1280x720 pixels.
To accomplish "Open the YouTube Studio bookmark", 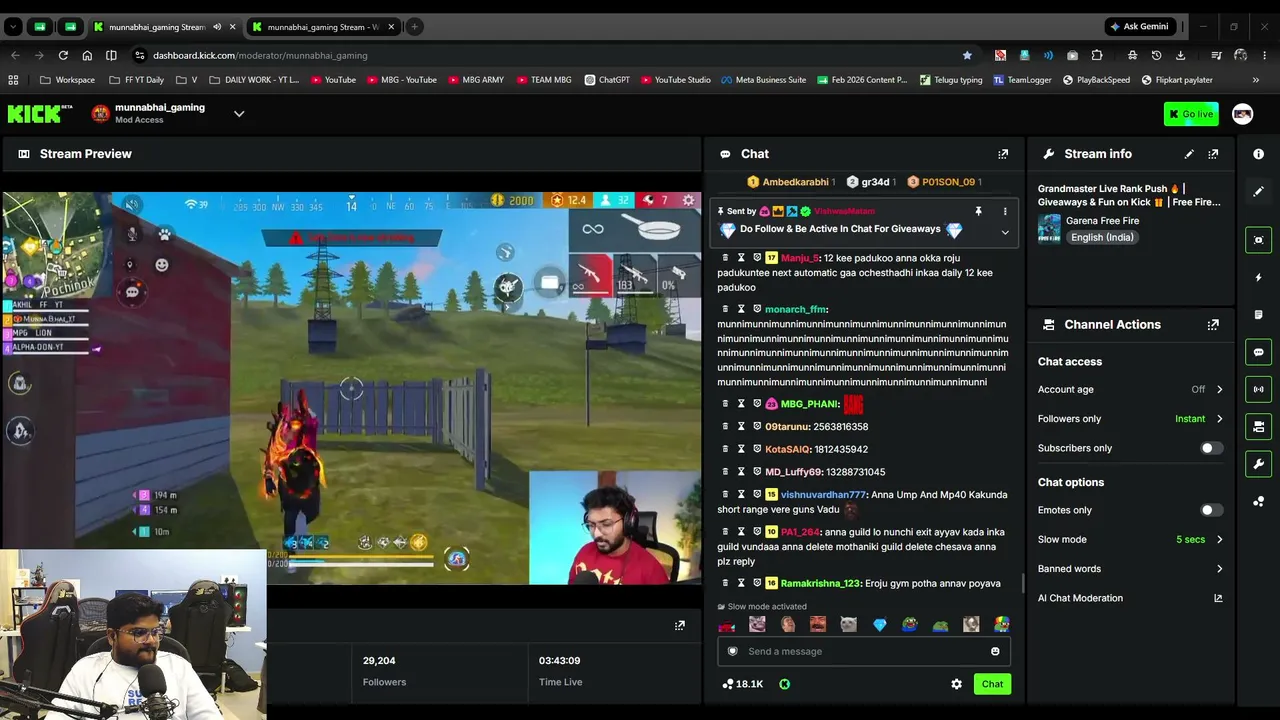I will click(674, 80).
